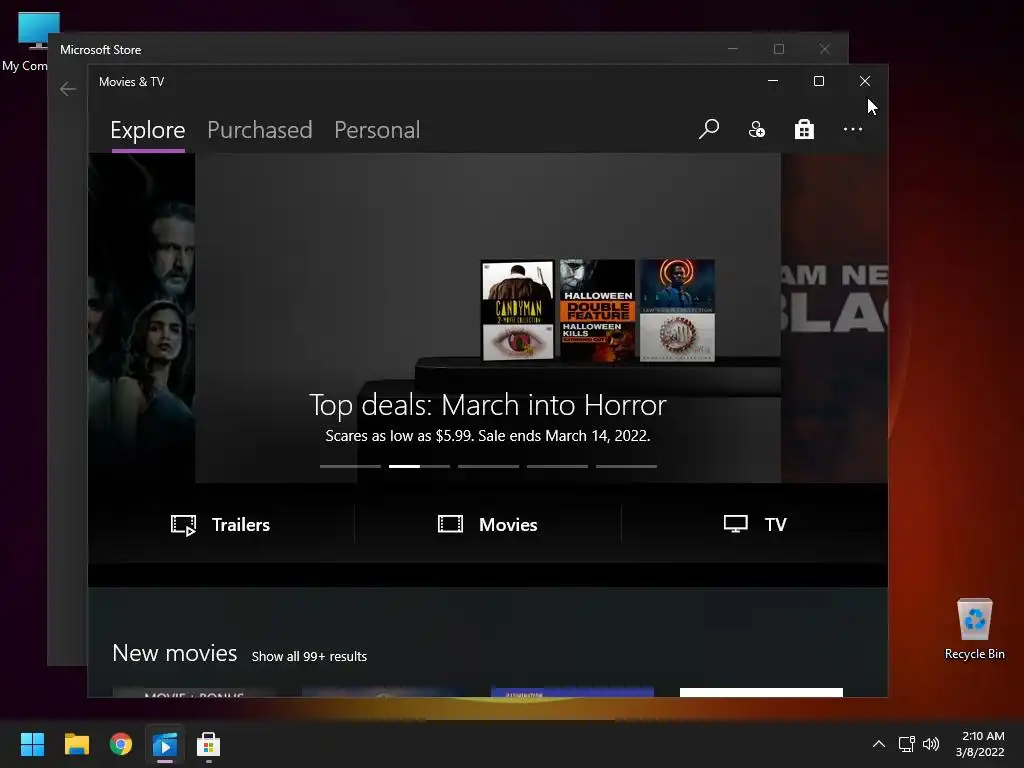Open the clock and date flyout

click(980, 744)
